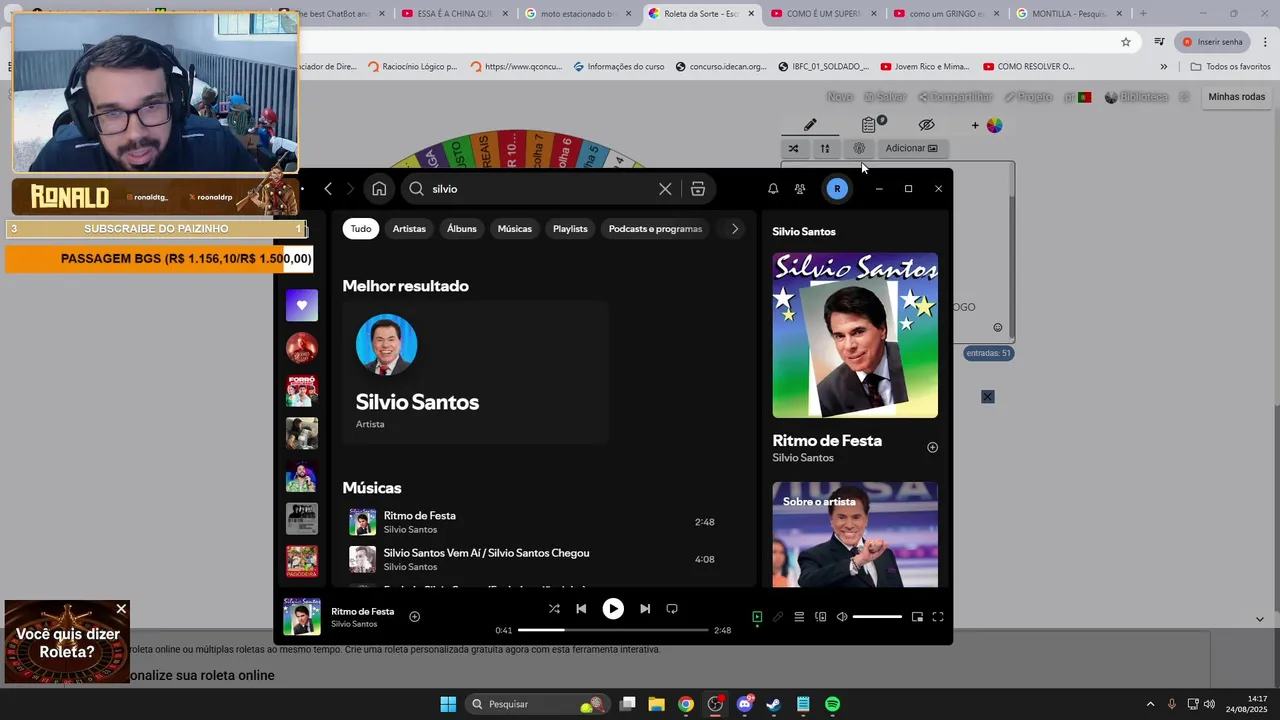The height and width of the screenshot is (720, 1280).
Task: Open Silvio Santos top result card
Action: point(475,372)
